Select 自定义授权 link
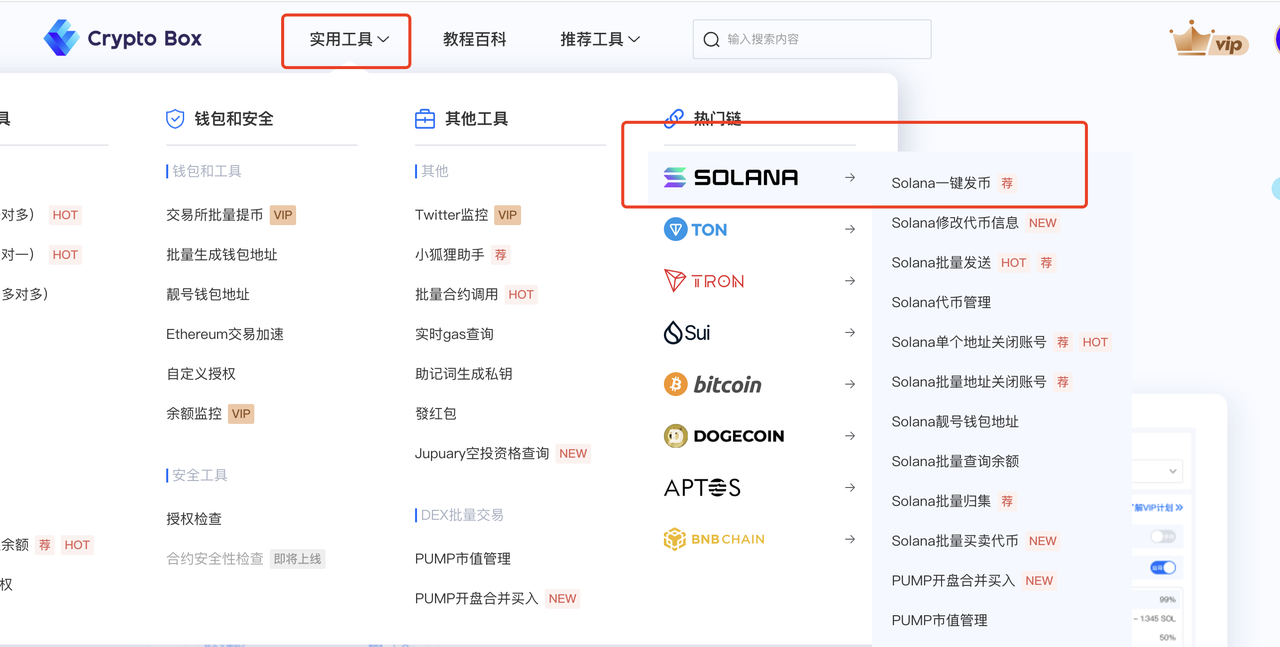Screen dimensions: 1280x647 [x=201, y=374]
